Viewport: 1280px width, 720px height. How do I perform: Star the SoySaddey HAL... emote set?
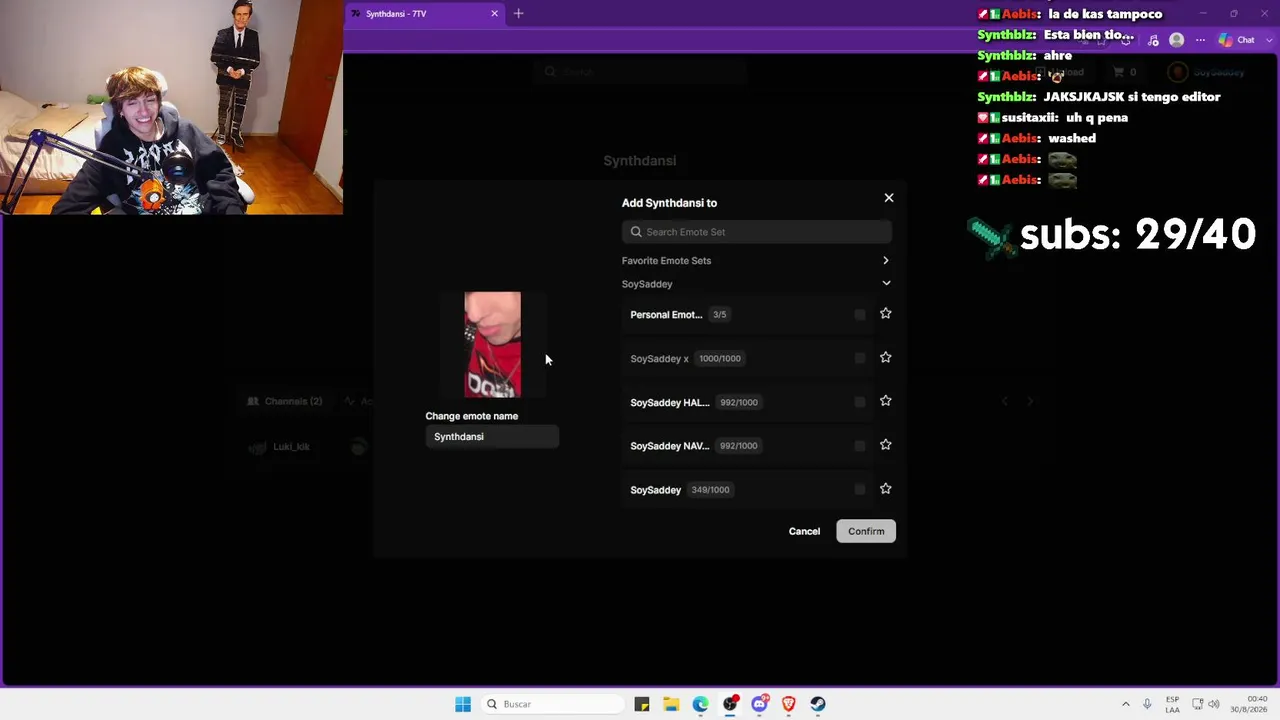click(886, 401)
